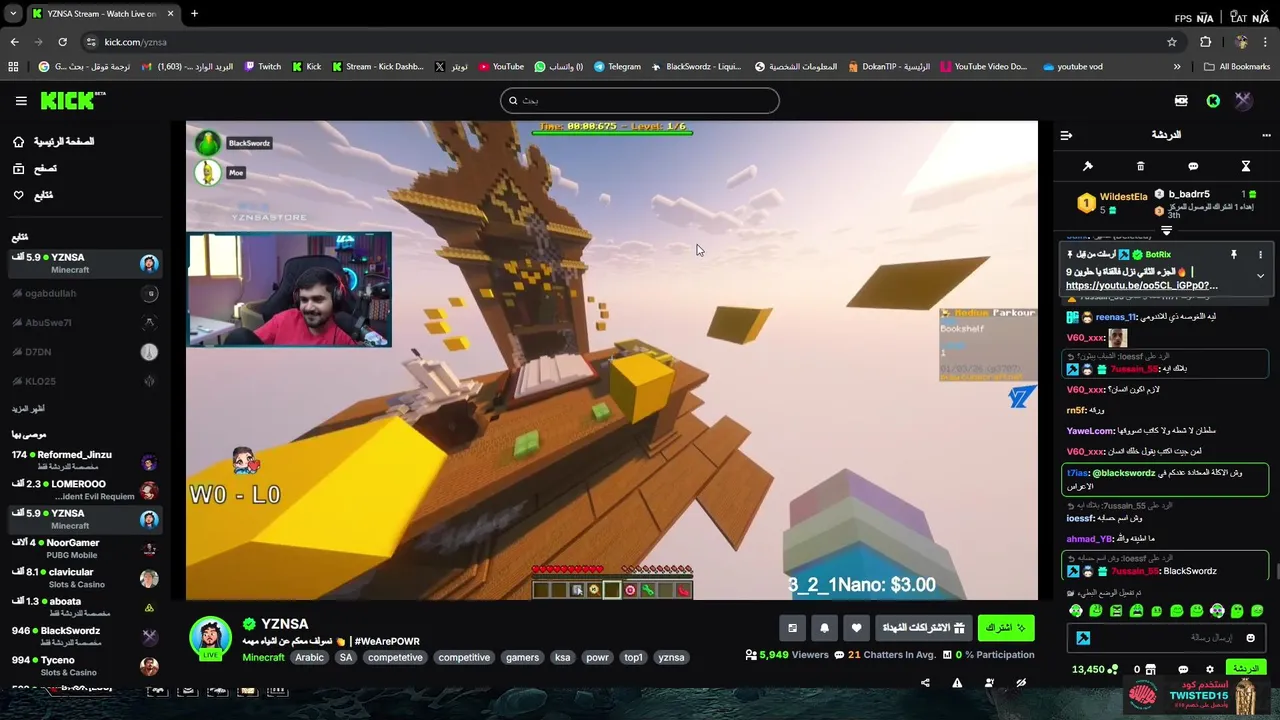Click the green chat send button

click(x=1245, y=669)
